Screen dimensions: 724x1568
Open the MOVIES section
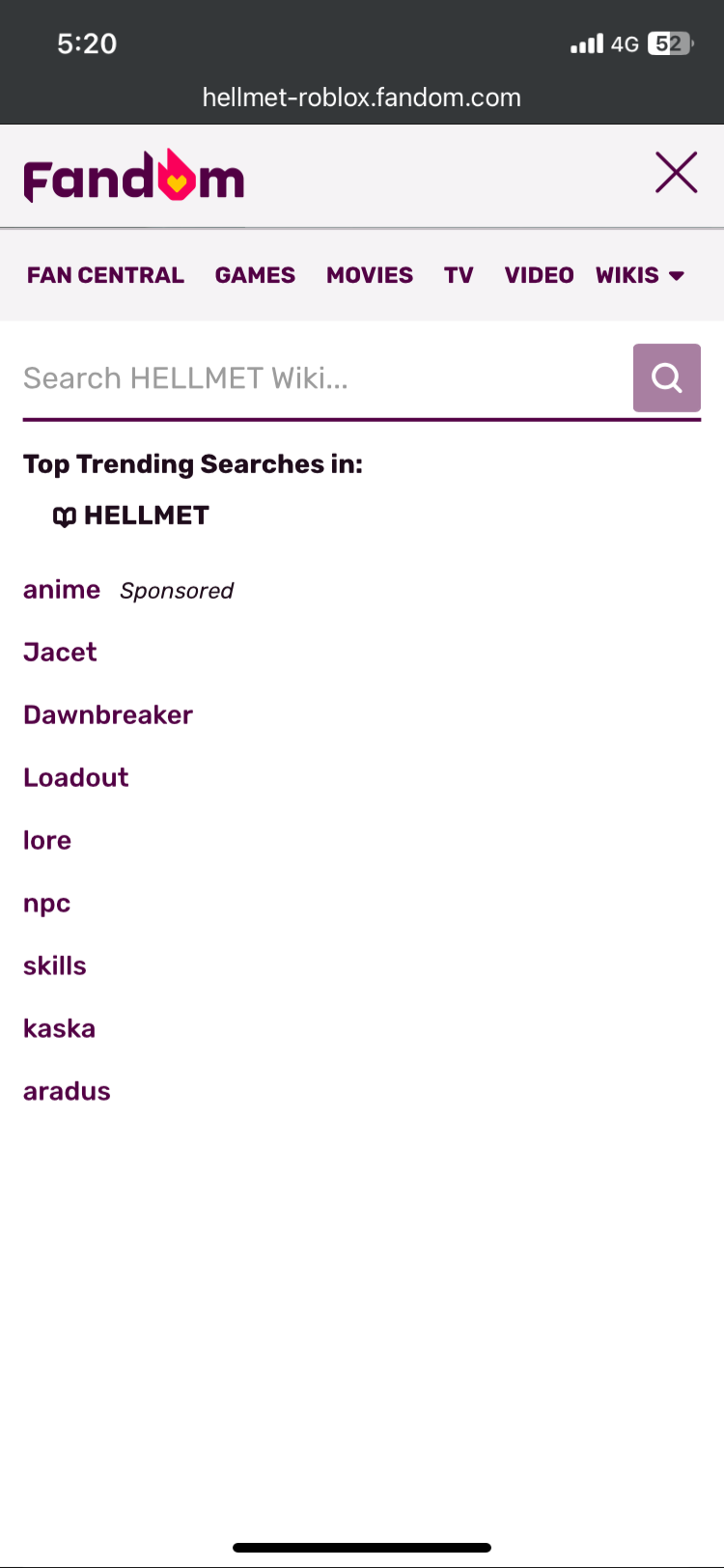click(369, 275)
